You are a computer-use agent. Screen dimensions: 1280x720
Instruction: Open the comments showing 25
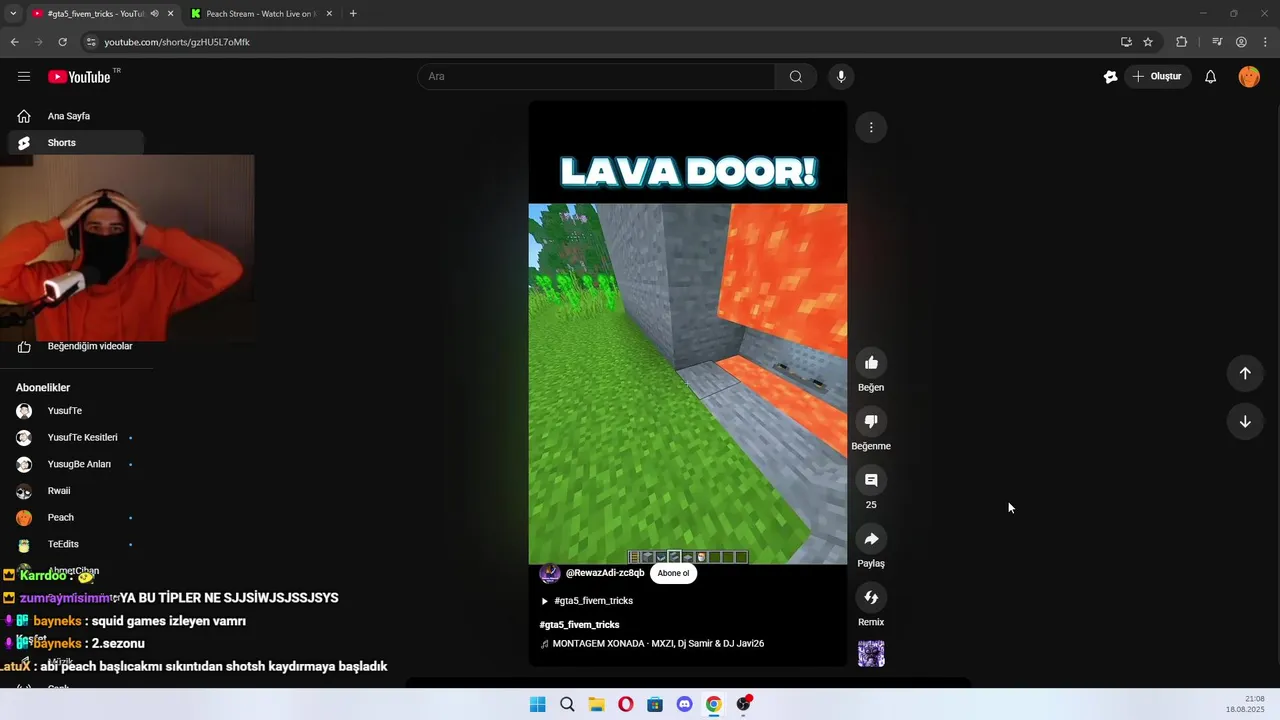(871, 480)
